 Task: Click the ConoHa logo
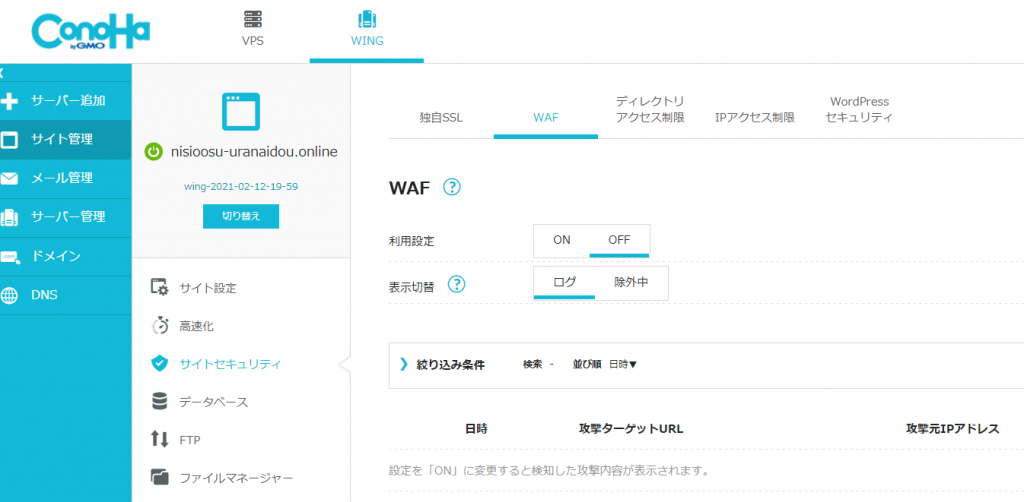click(90, 33)
